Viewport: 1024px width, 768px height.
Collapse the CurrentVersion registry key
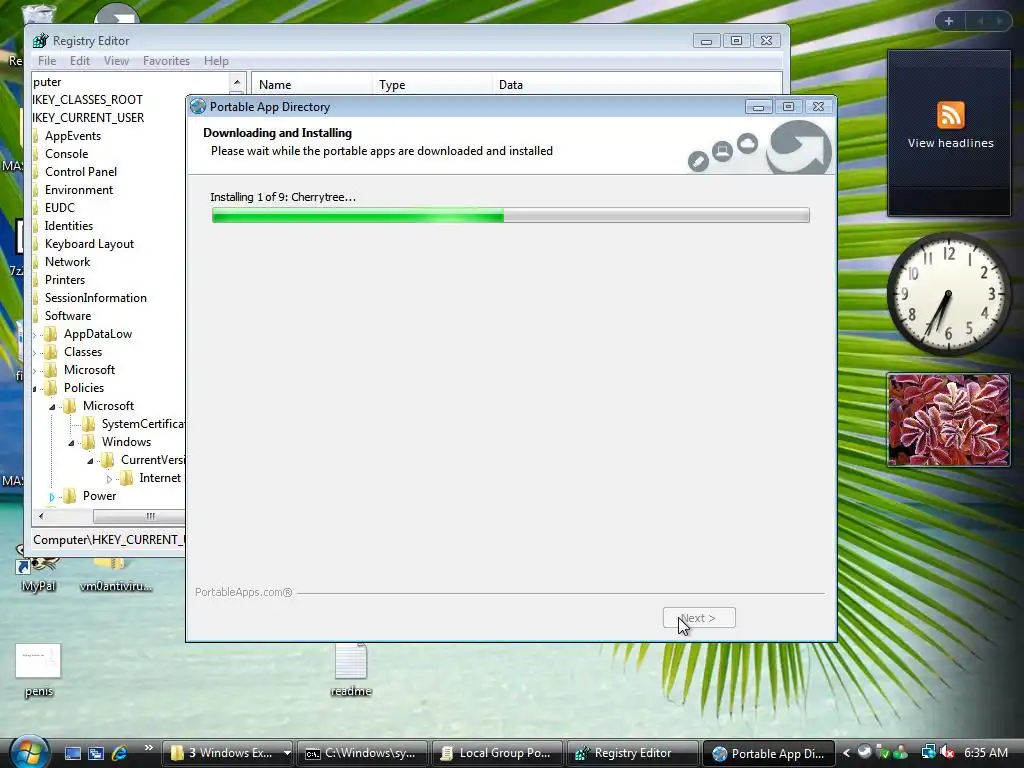tap(90, 461)
